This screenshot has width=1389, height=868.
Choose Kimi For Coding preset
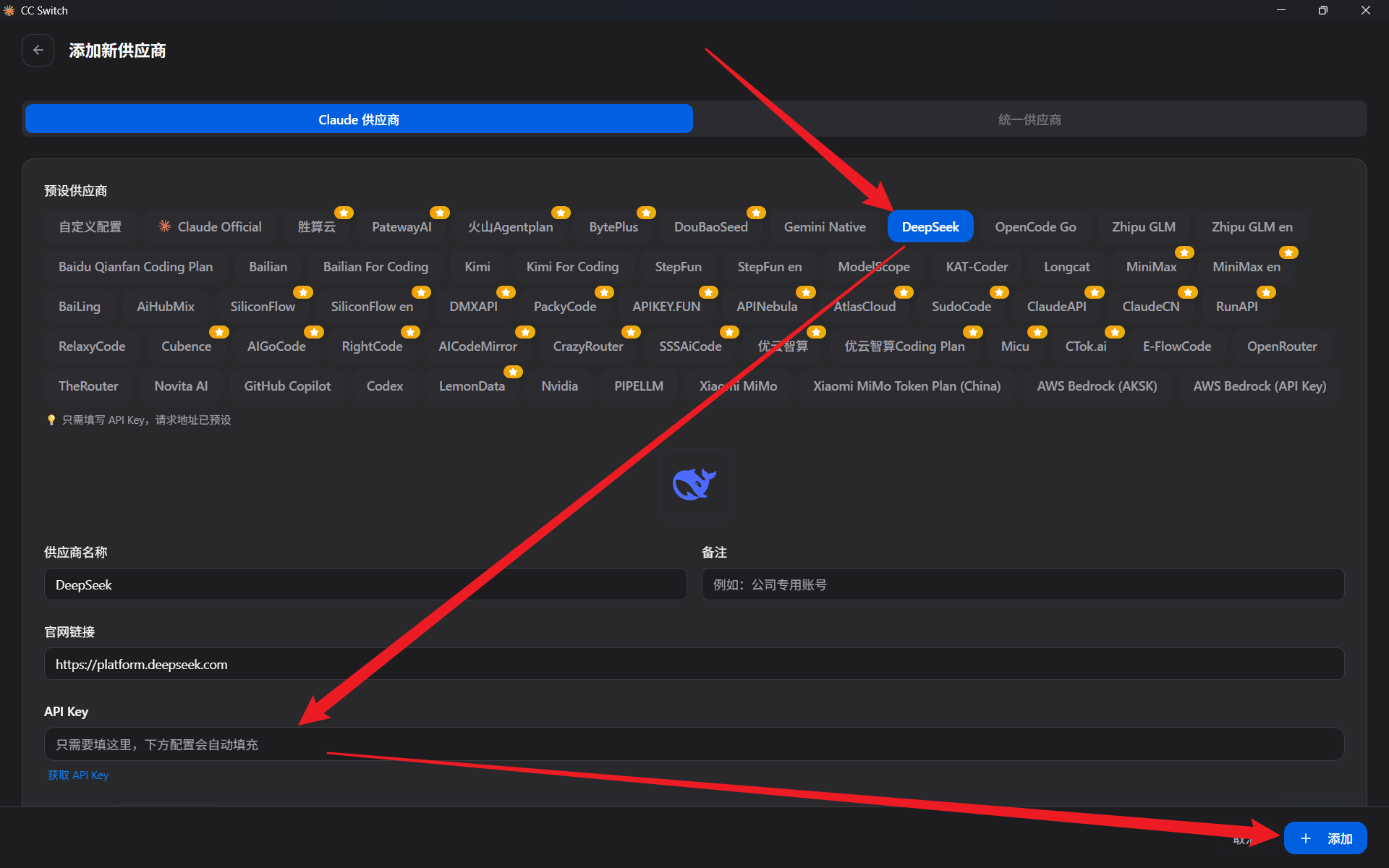pos(572,266)
